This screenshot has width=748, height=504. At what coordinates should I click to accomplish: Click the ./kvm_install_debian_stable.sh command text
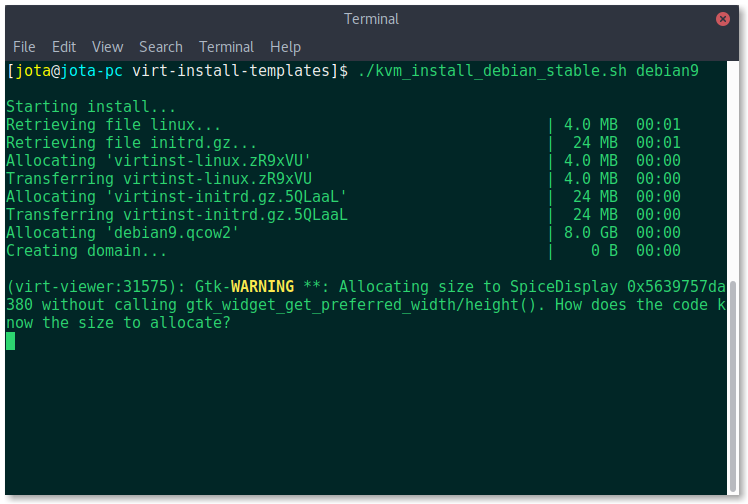(492, 71)
